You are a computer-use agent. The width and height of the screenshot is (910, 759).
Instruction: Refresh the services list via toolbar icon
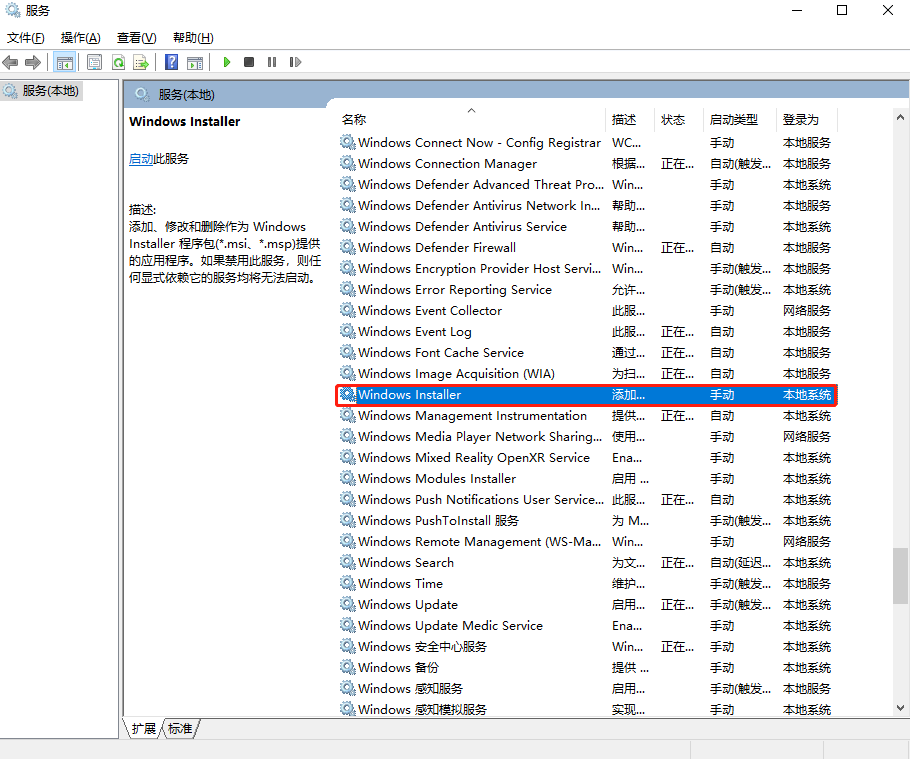pyautogui.click(x=117, y=62)
